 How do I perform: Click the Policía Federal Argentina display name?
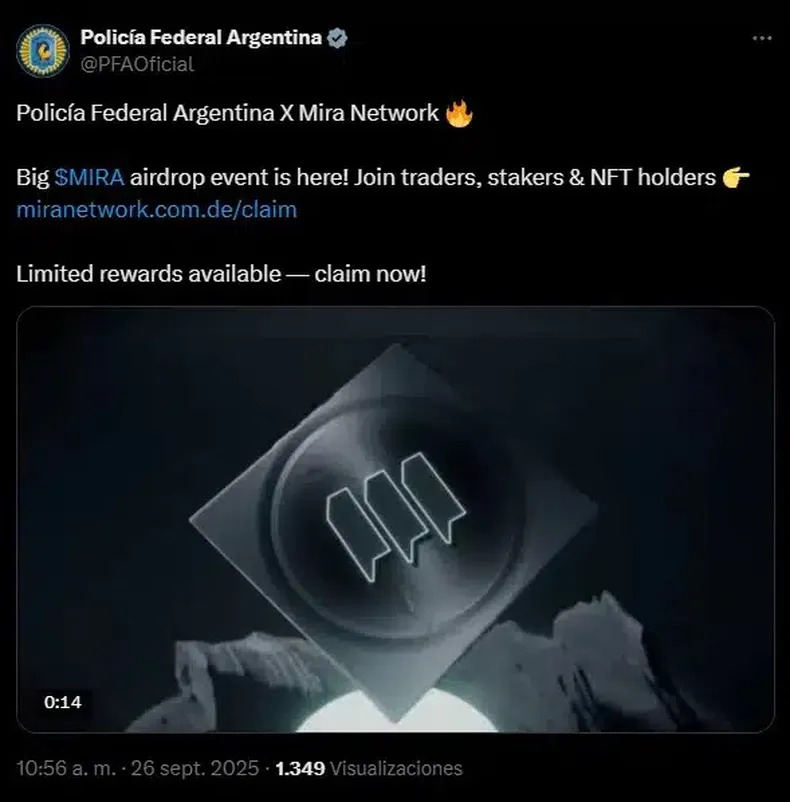point(201,37)
